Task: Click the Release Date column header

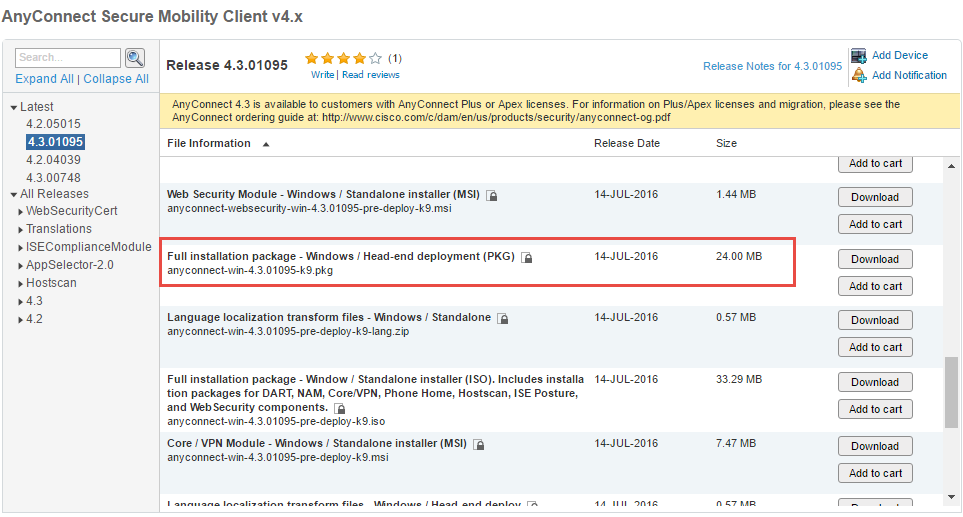Action: click(x=626, y=143)
